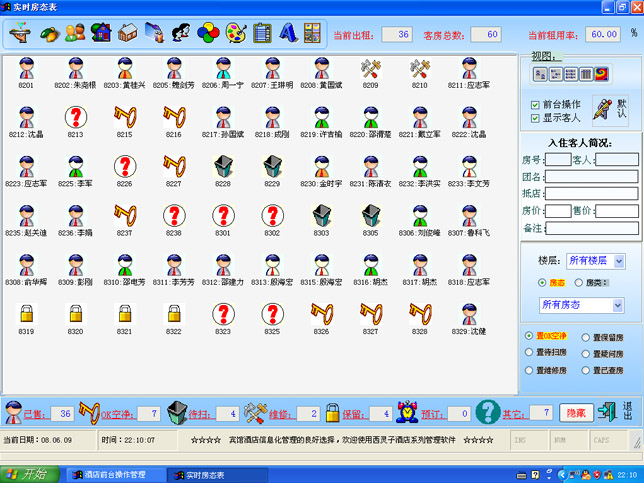The height and width of the screenshot is (483, 644).
Task: Click the 房号 input field
Action: pyautogui.click(x=558, y=159)
